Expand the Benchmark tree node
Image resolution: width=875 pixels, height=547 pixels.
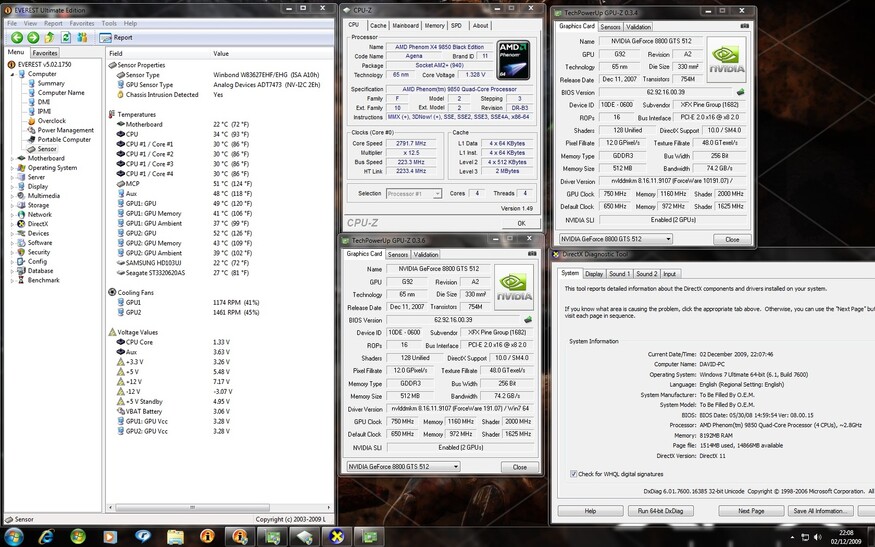(x=12, y=280)
